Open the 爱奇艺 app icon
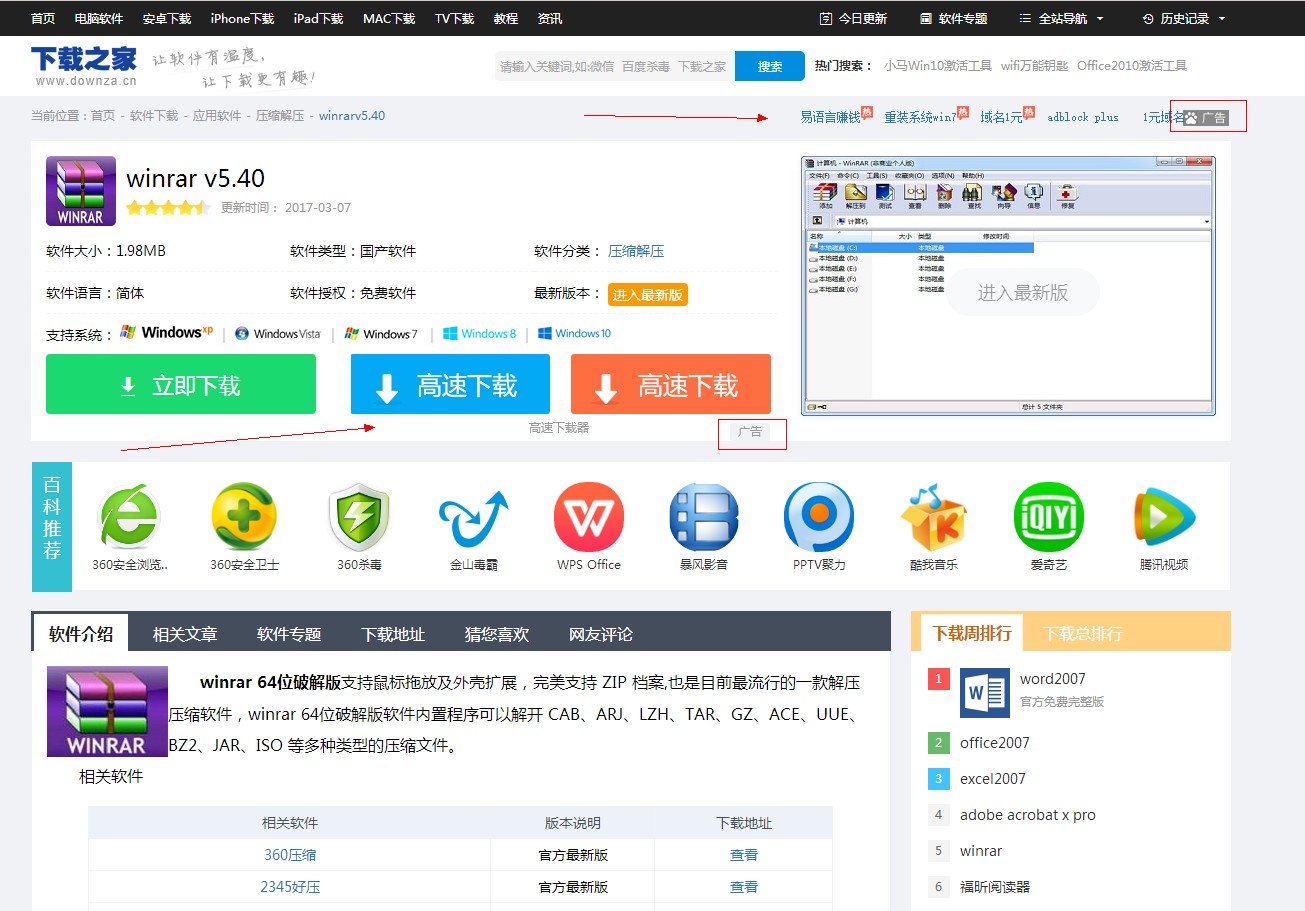Viewport: 1305px width, 911px height. 1049,517
